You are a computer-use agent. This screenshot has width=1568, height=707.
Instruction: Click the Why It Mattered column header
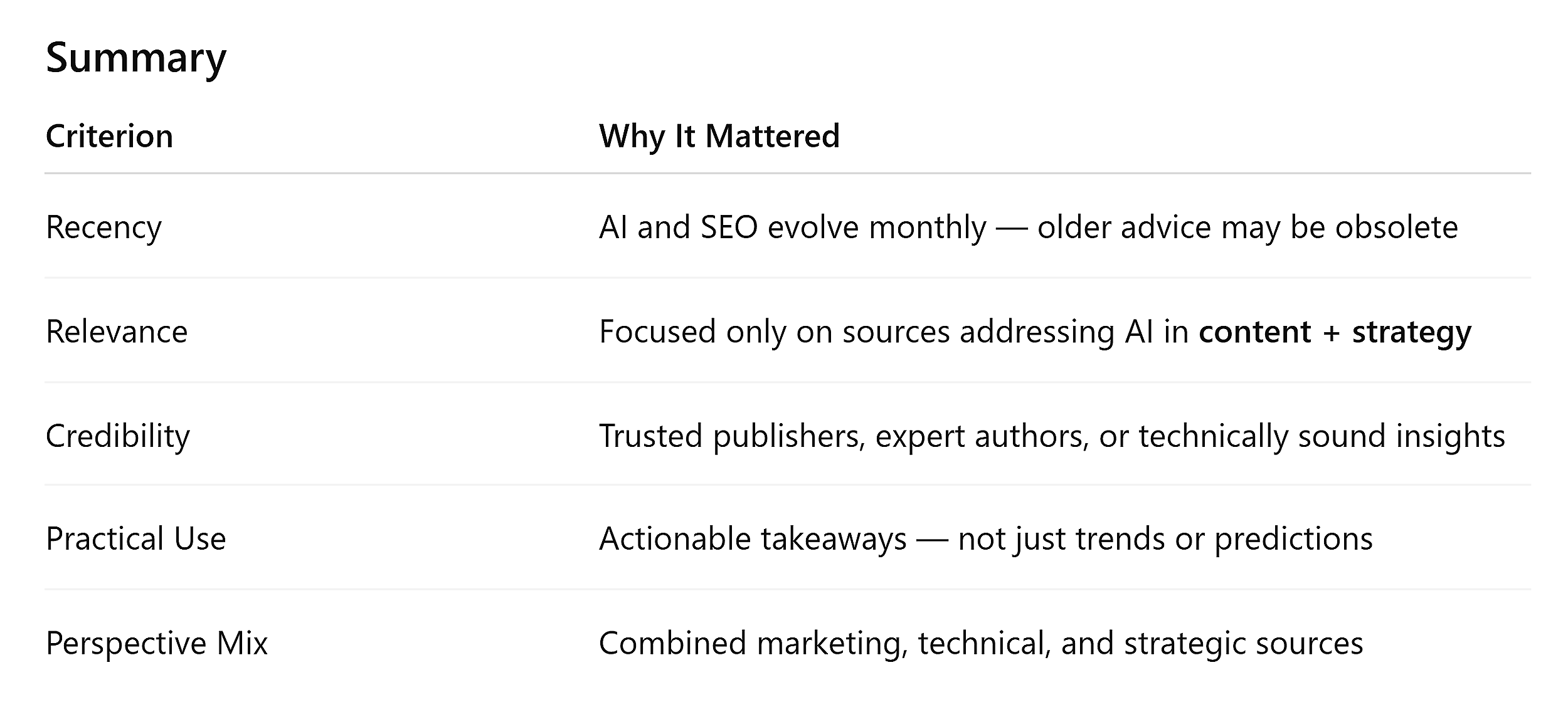pos(719,136)
